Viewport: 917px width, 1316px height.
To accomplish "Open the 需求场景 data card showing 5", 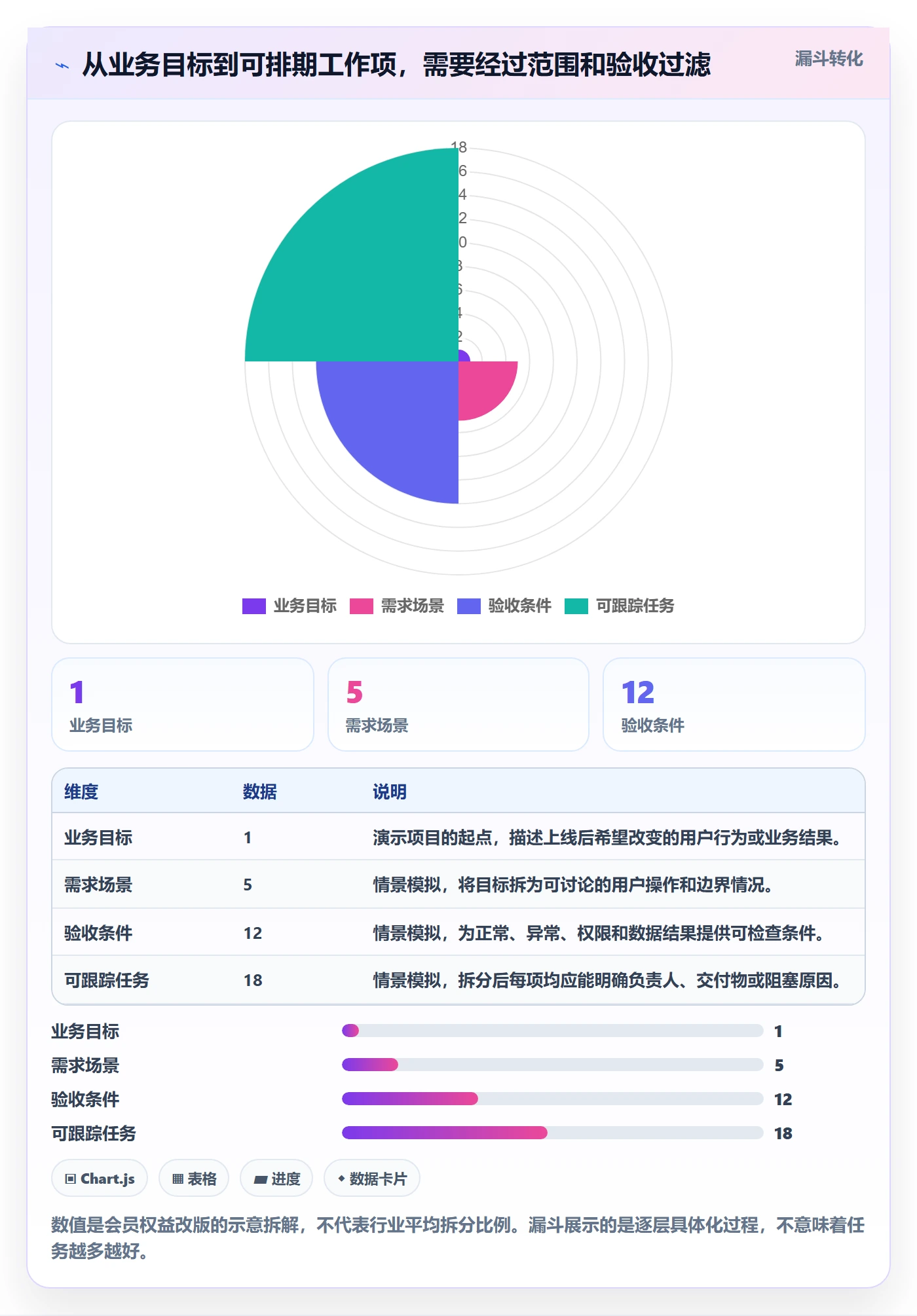I will [458, 704].
